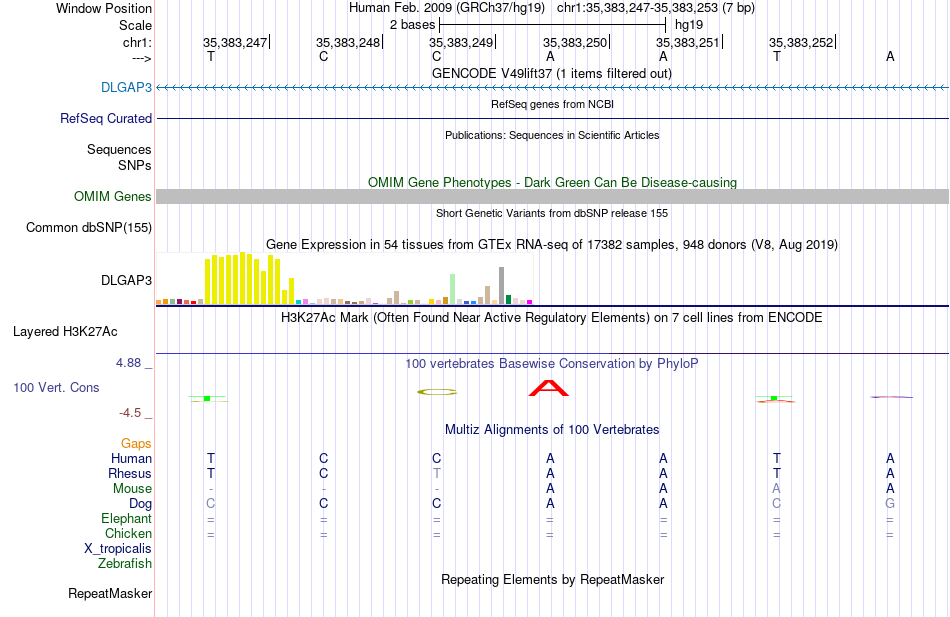Image resolution: width=950 pixels, height=617 pixels.
Task: Click the Layered H3K27Ac track label
Action: click(x=65, y=332)
